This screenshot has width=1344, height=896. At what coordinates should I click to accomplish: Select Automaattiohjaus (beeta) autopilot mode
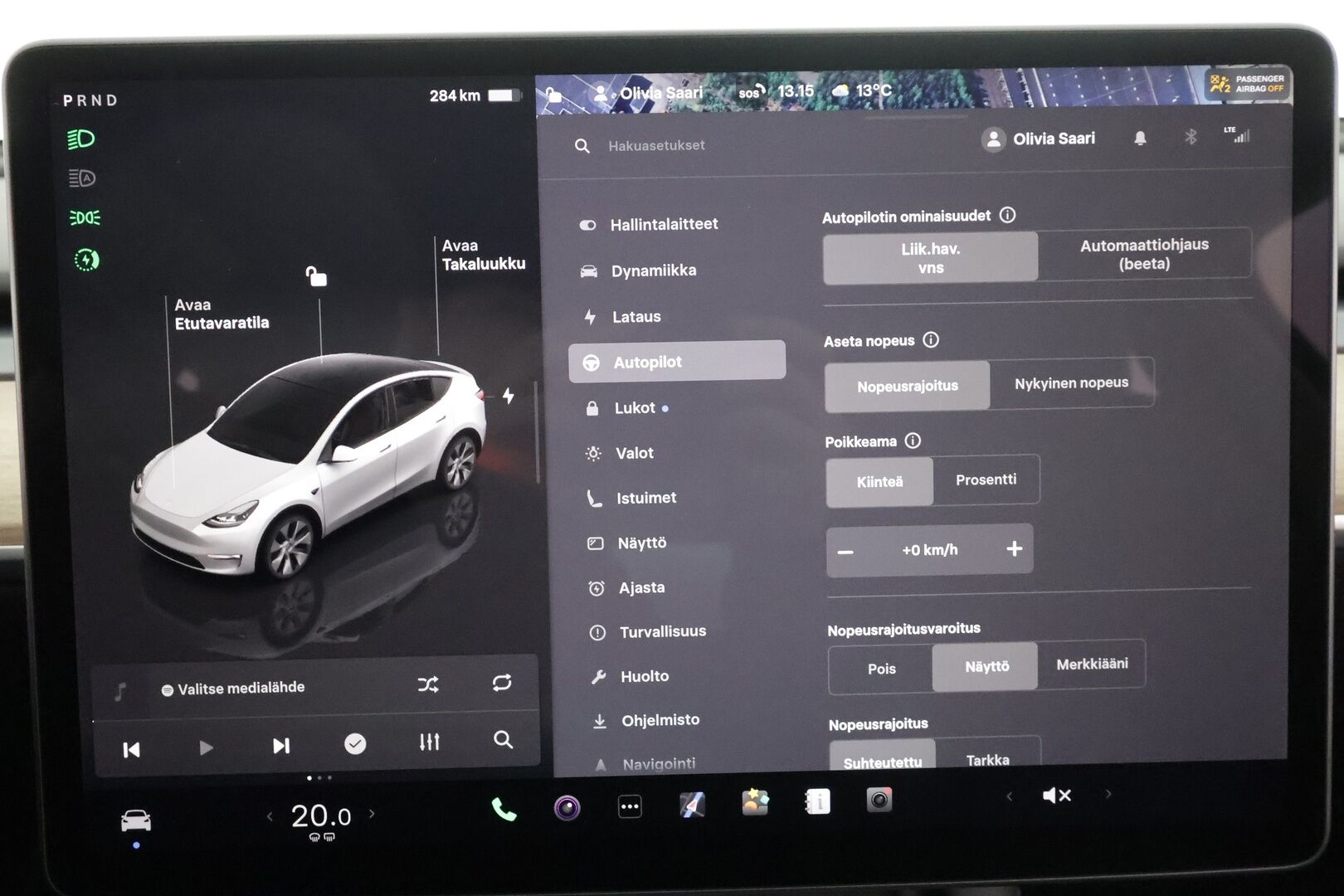click(1146, 253)
